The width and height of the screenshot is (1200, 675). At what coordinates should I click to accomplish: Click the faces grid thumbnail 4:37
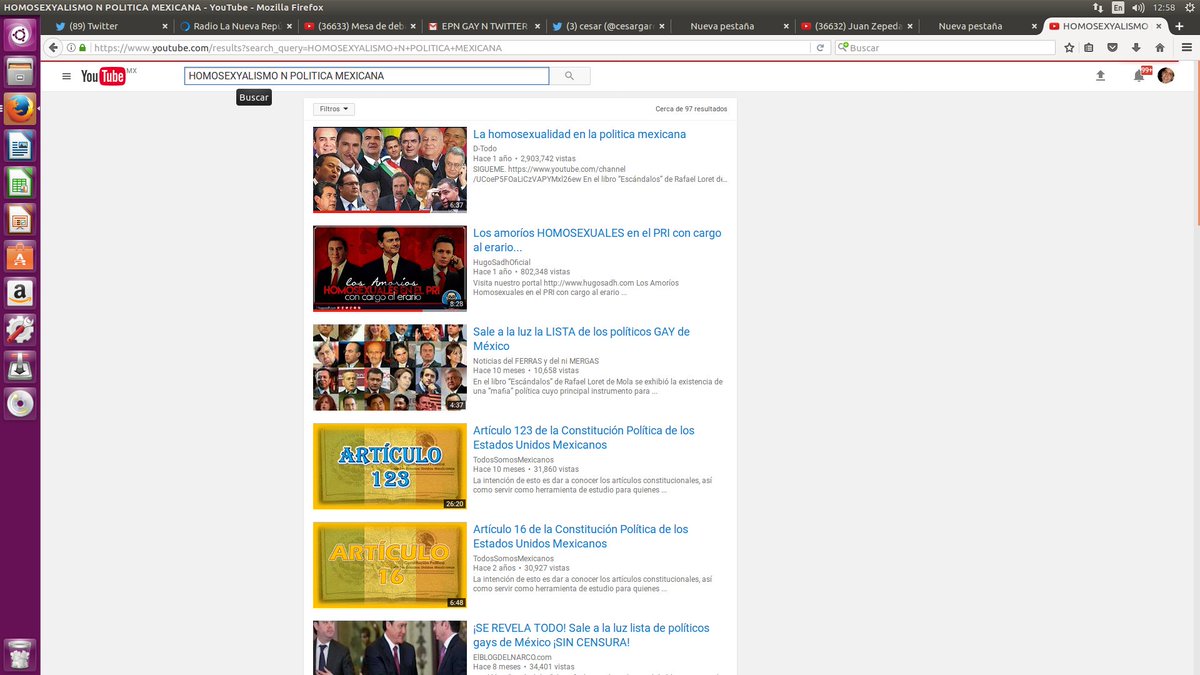click(390, 368)
